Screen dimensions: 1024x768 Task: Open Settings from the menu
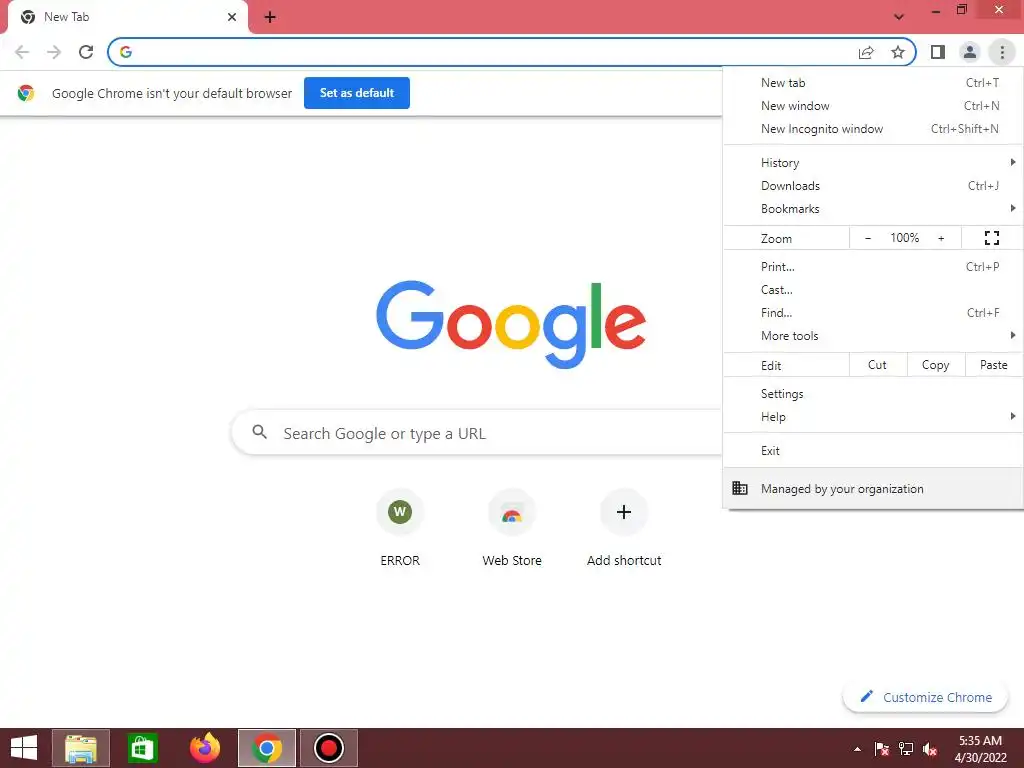[873, 394]
